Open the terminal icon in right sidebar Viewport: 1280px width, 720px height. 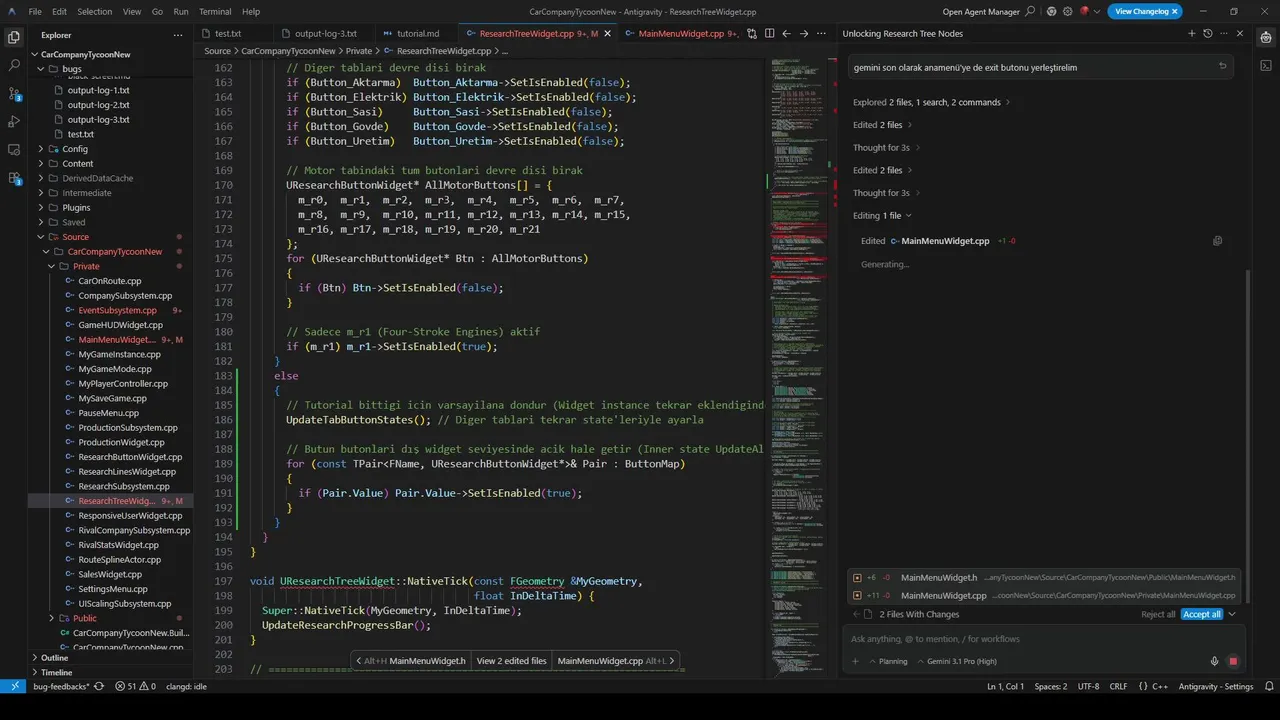[1266, 67]
